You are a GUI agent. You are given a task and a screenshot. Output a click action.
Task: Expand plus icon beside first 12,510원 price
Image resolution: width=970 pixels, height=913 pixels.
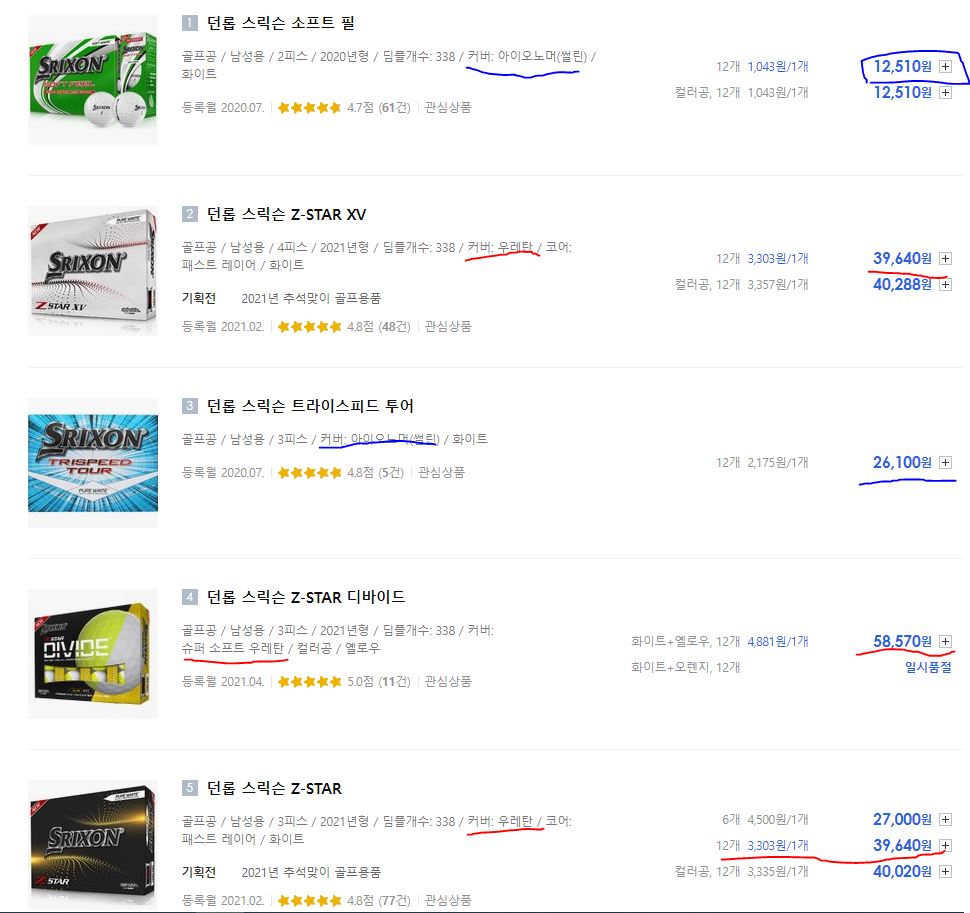[x=945, y=67]
